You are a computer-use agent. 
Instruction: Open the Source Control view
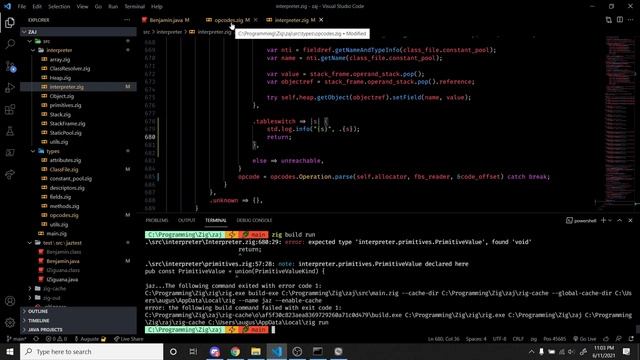coord(10,66)
